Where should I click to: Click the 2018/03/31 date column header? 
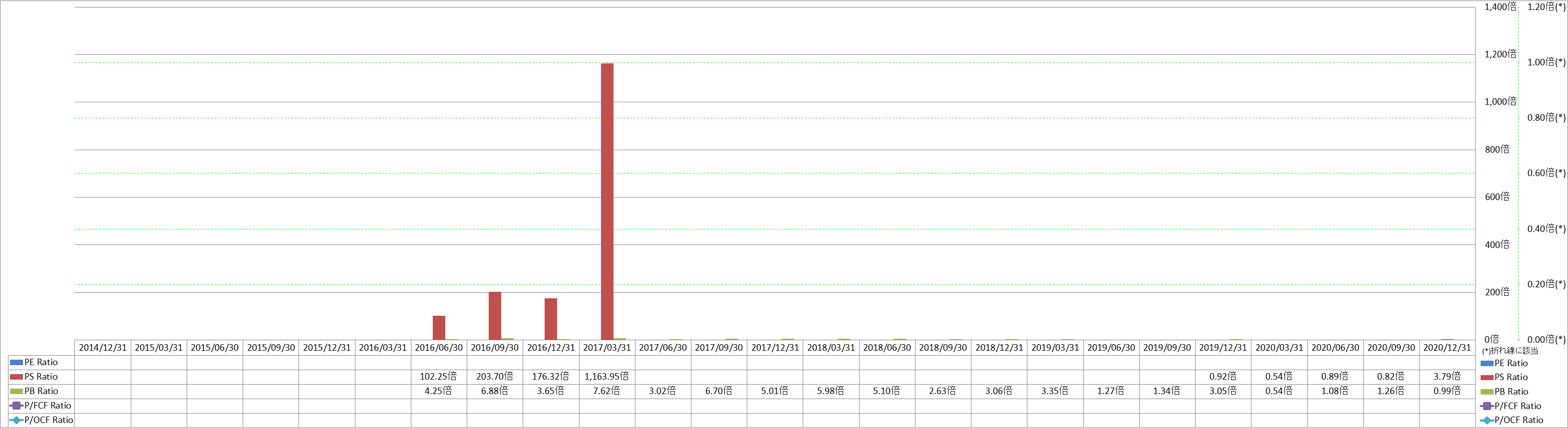831,348
